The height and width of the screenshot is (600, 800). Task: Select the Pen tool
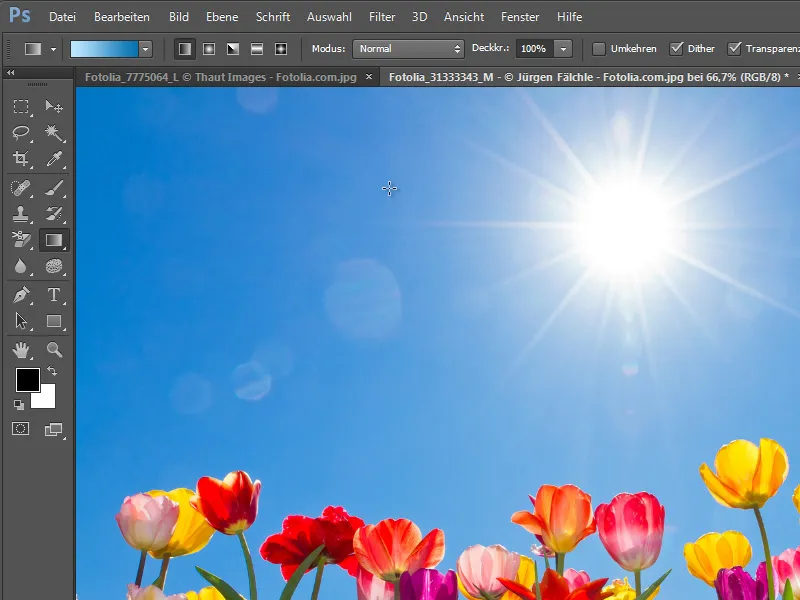(21, 295)
